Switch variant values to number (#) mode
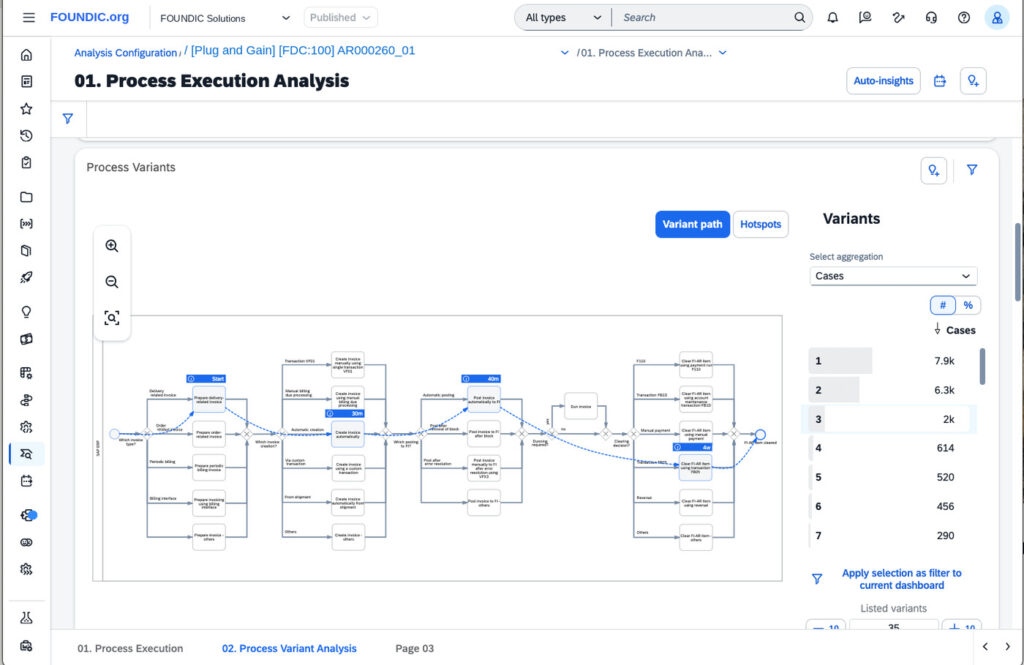1024x665 pixels. coord(942,305)
